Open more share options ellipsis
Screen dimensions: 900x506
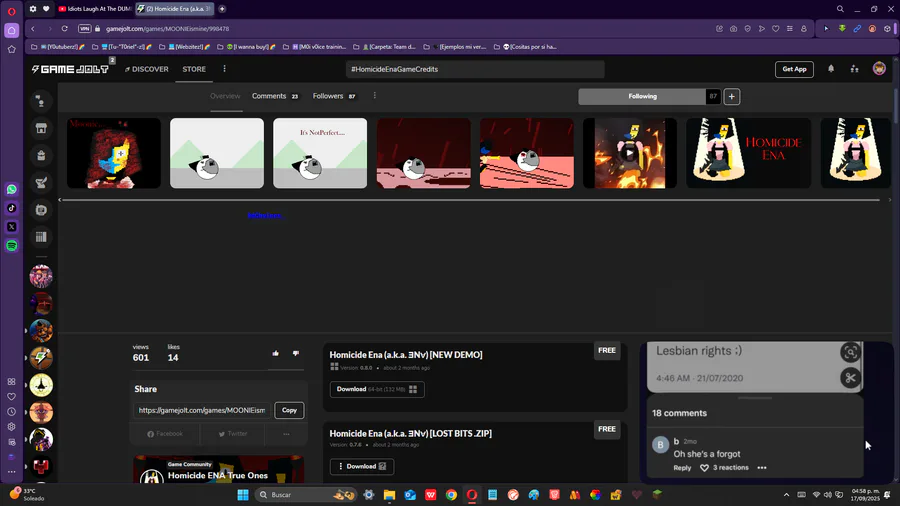tap(286, 434)
